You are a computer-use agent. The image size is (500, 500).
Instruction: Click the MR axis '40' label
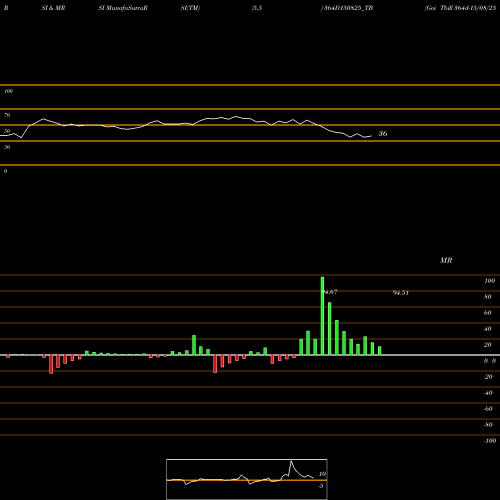click(488, 329)
